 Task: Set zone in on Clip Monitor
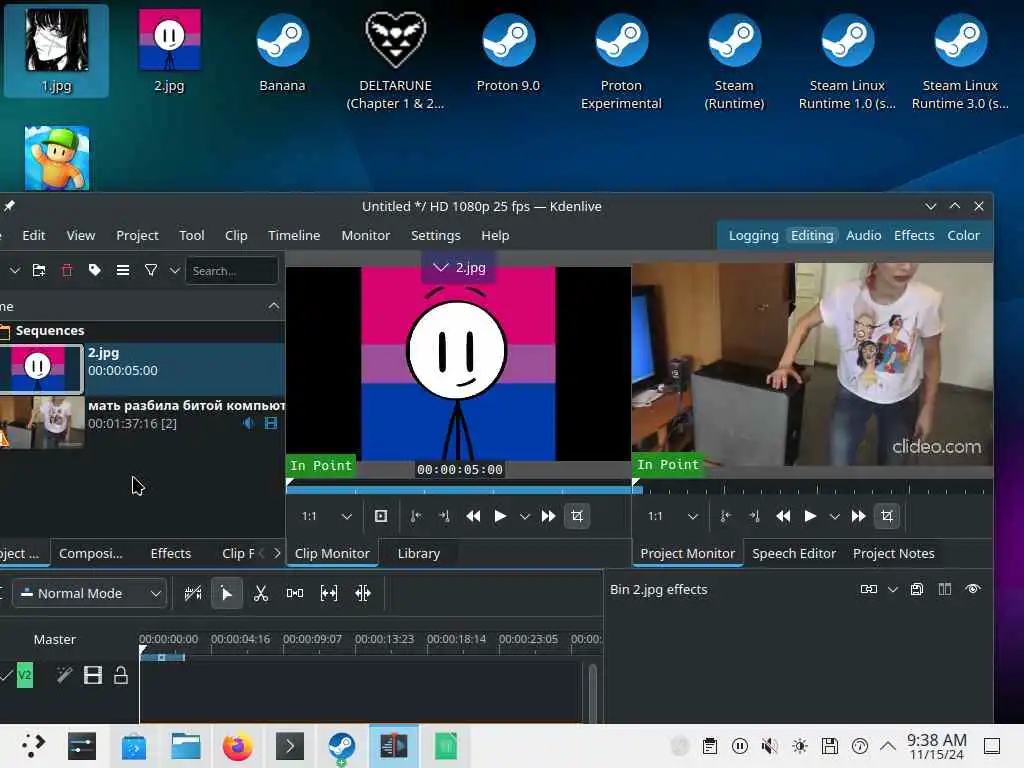(x=415, y=517)
